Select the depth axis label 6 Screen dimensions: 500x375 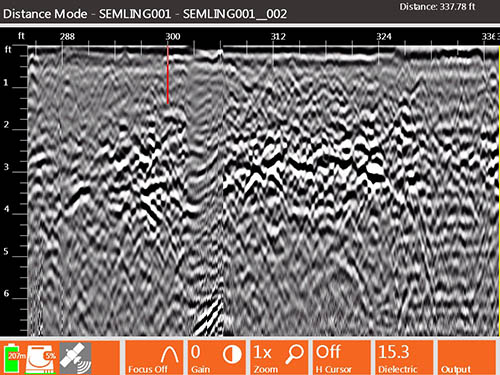tap(6, 293)
